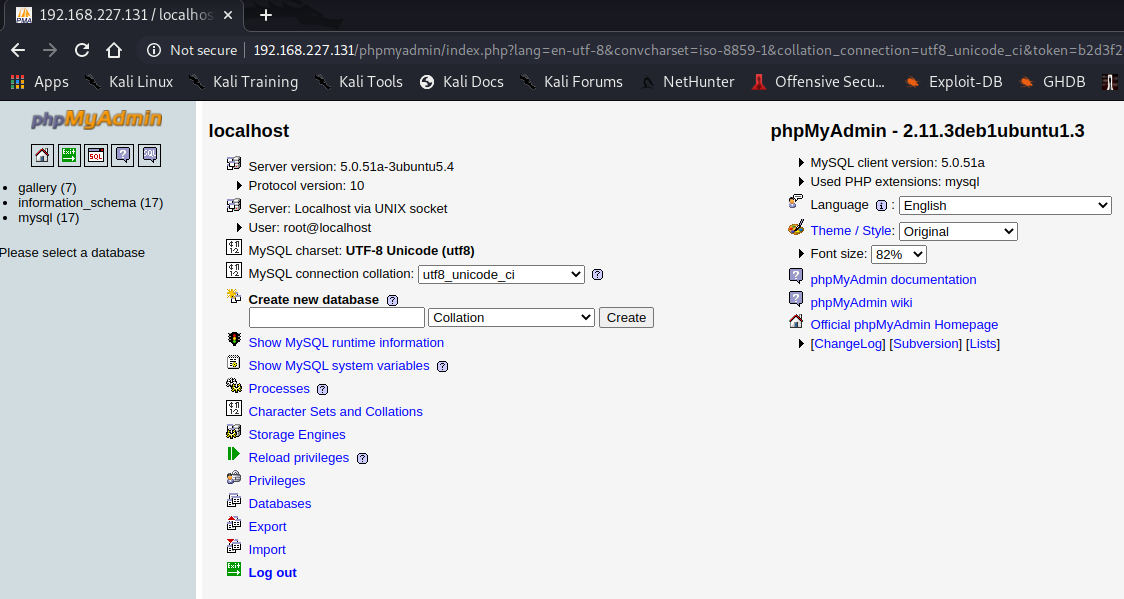The width and height of the screenshot is (1124, 599).
Task: Open a new browser tab
Action: coord(265,14)
